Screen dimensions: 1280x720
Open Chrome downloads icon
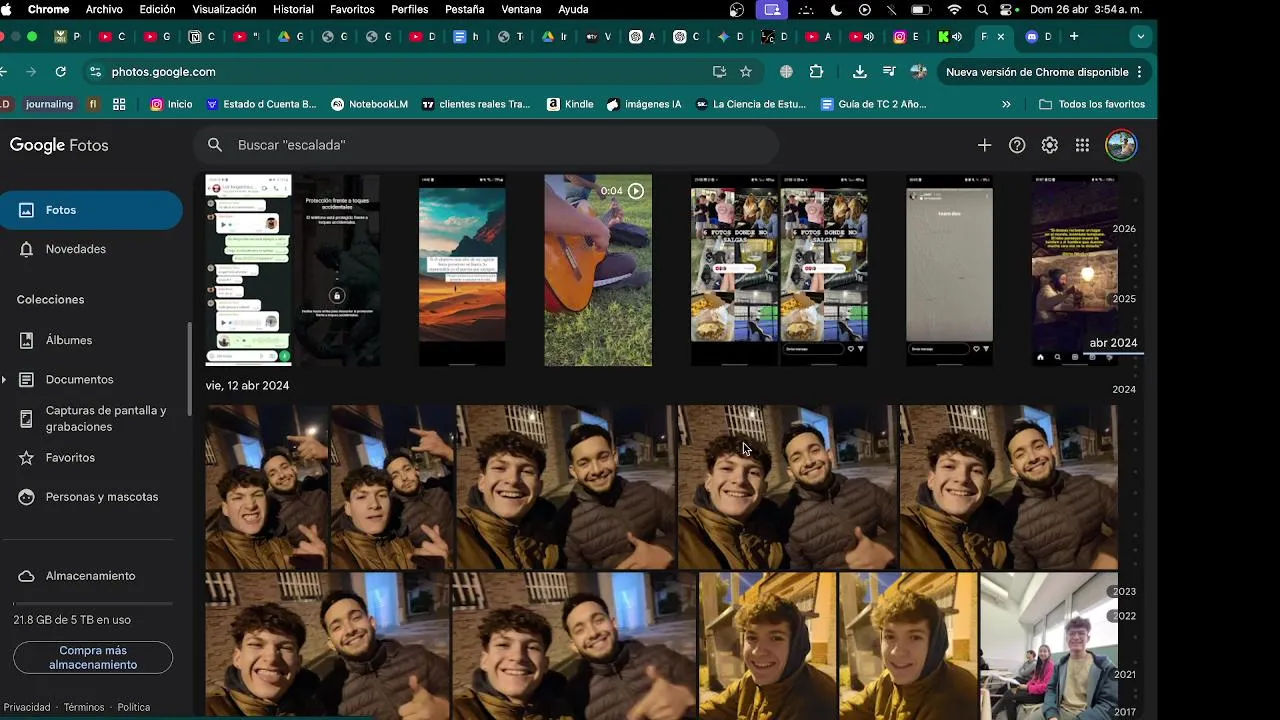point(859,72)
